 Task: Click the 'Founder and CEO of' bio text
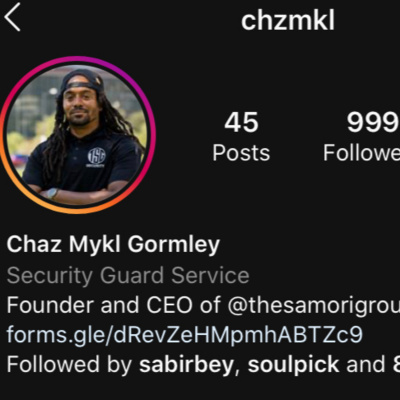(x=113, y=305)
